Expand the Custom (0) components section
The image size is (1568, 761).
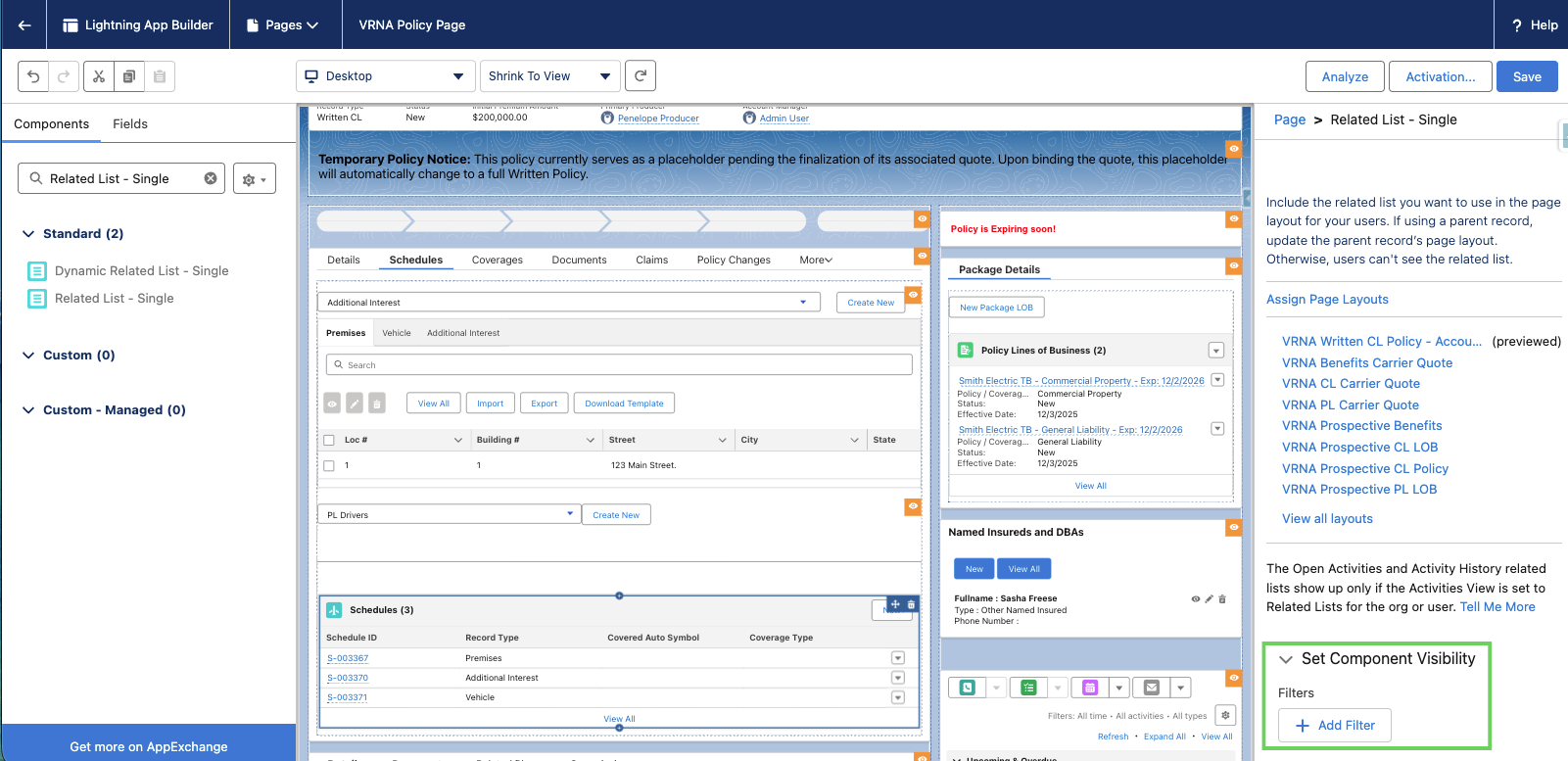(28, 356)
